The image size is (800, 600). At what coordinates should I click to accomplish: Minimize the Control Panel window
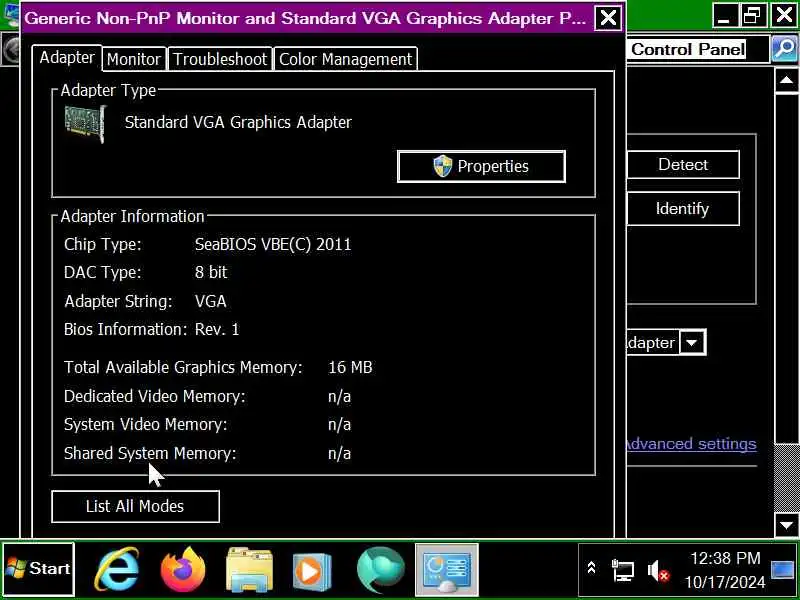click(723, 16)
